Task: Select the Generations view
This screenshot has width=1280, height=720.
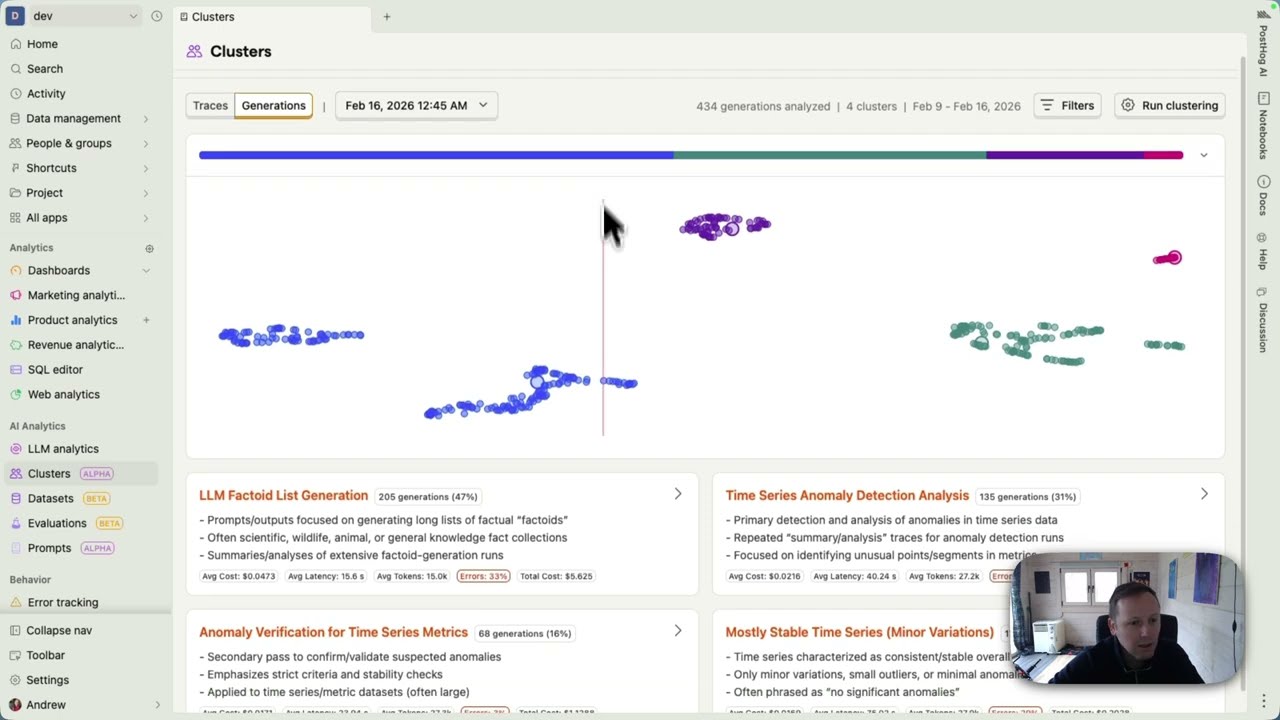Action: tap(273, 105)
